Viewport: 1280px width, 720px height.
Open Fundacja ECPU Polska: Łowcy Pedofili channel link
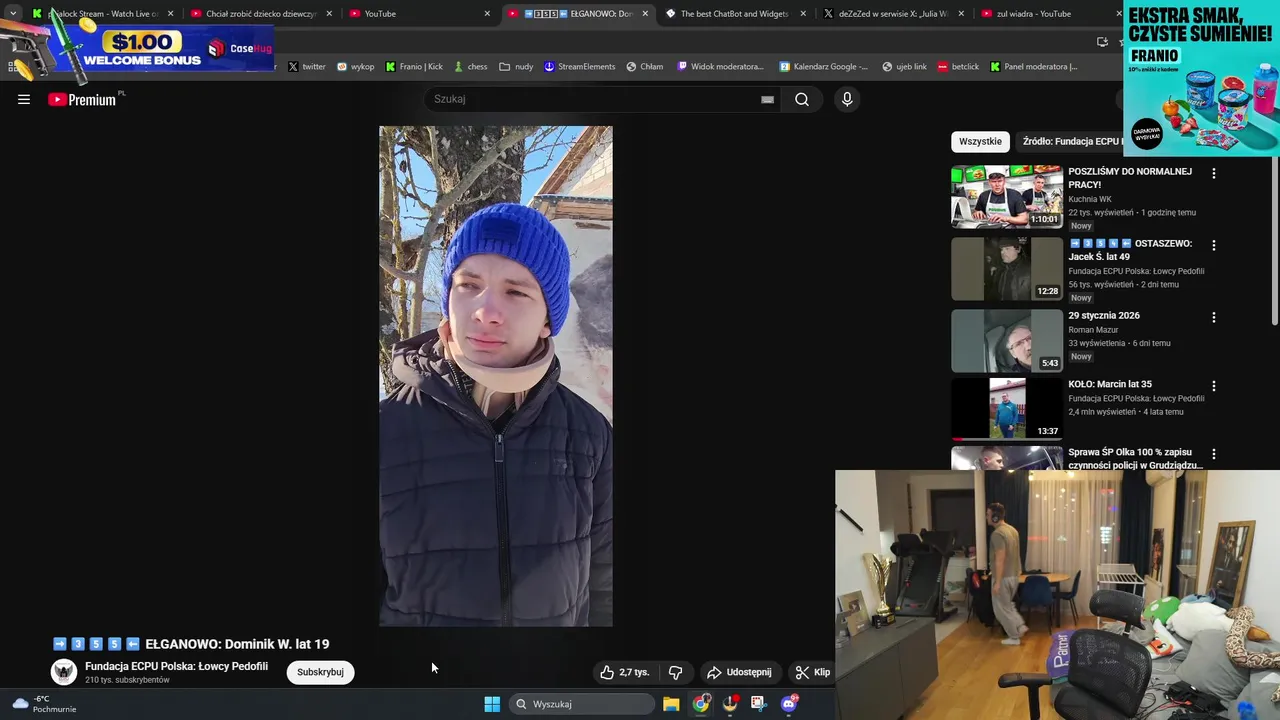pyautogui.click(x=176, y=666)
